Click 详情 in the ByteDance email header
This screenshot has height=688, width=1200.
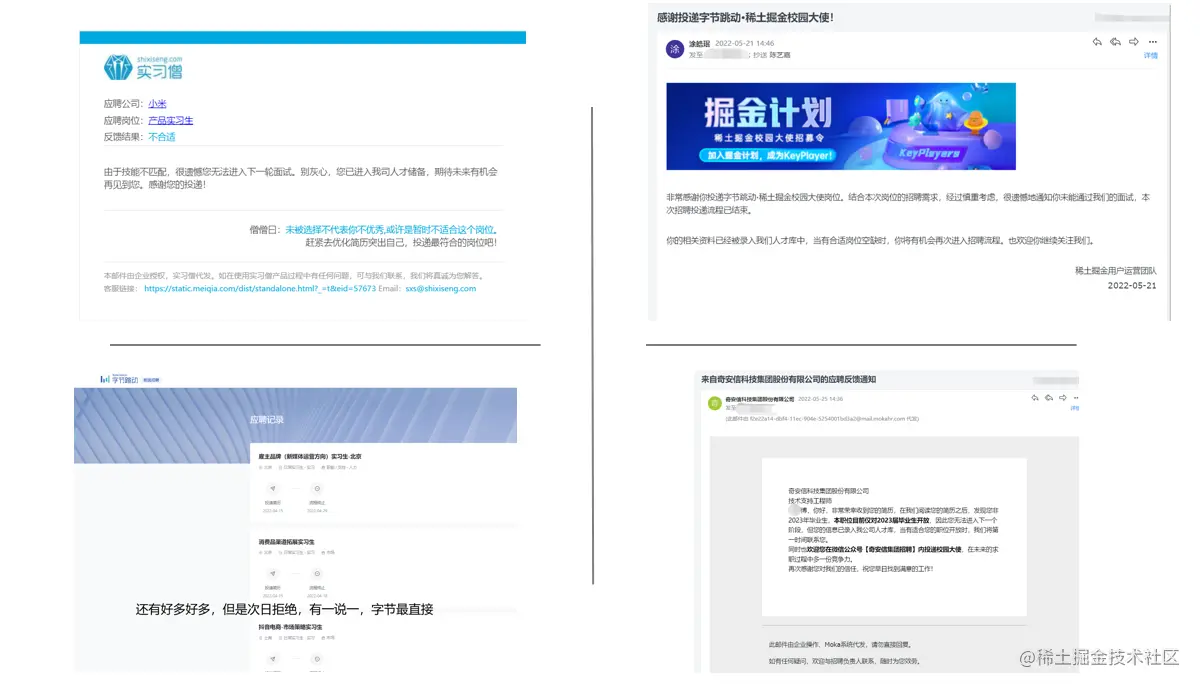coord(1151,56)
